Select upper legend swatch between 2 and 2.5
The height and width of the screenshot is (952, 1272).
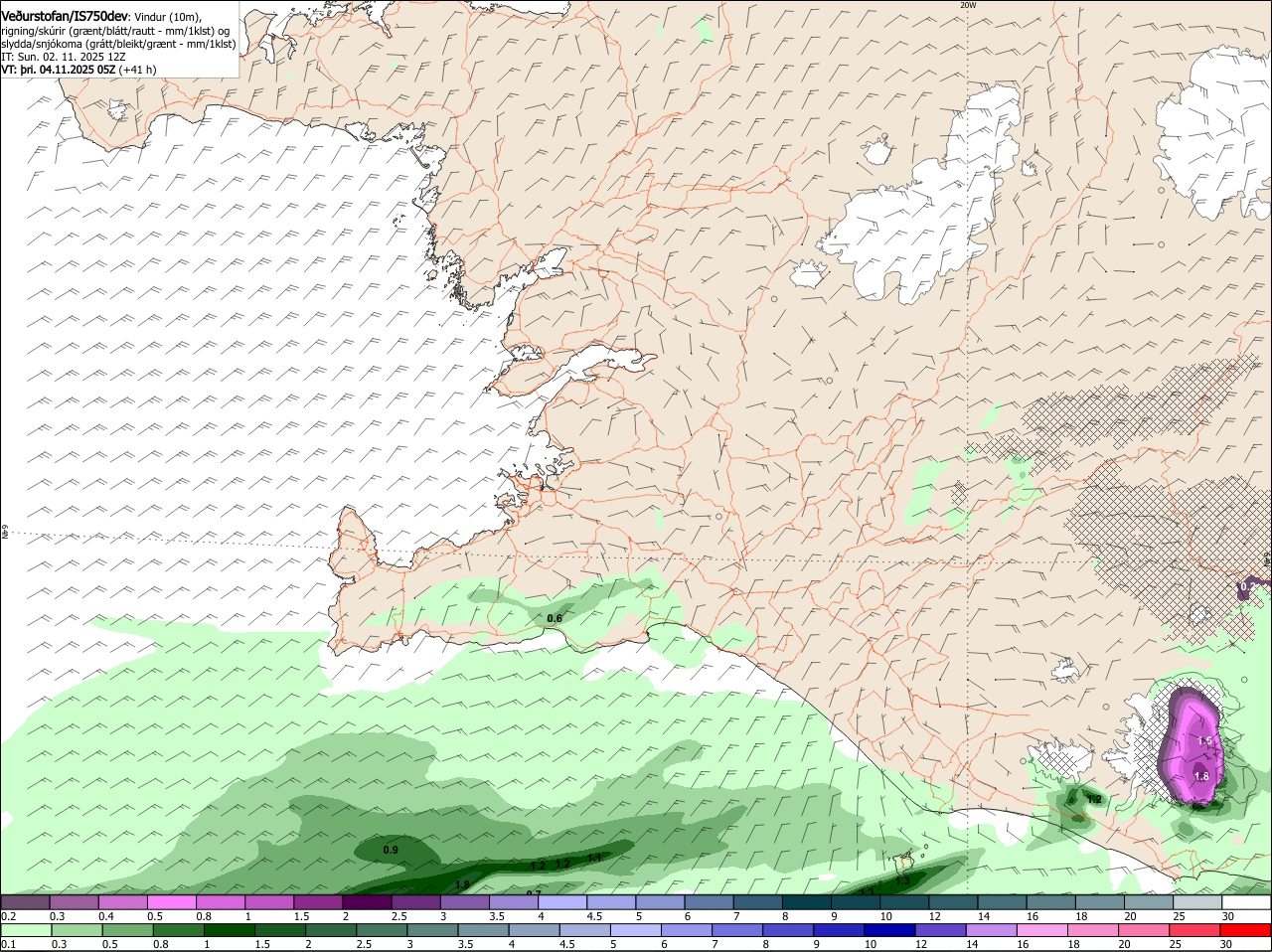367,902
